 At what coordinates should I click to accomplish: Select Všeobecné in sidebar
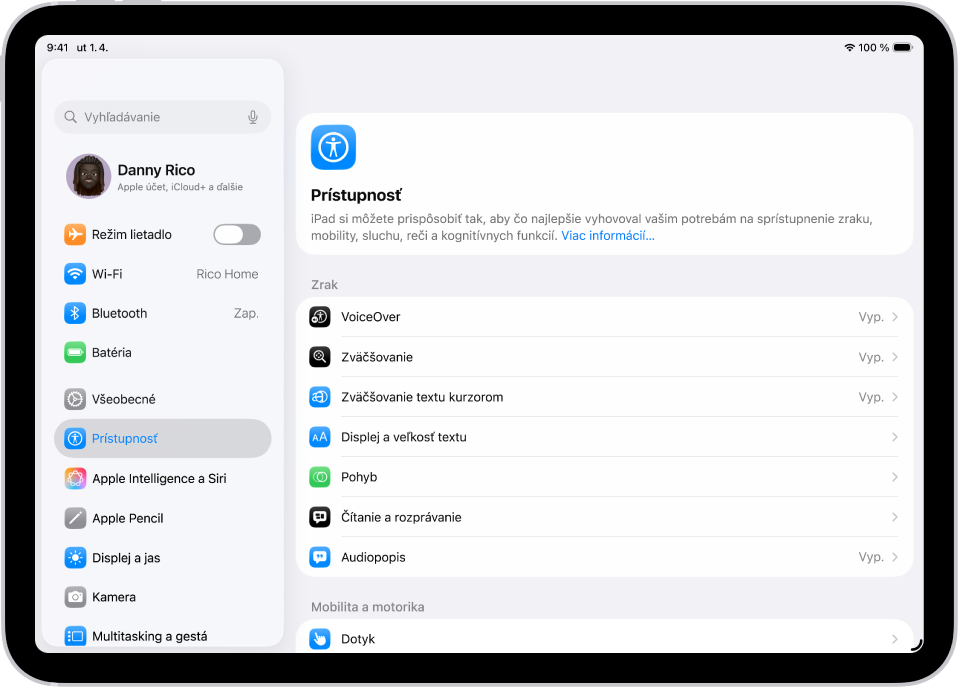(x=162, y=399)
